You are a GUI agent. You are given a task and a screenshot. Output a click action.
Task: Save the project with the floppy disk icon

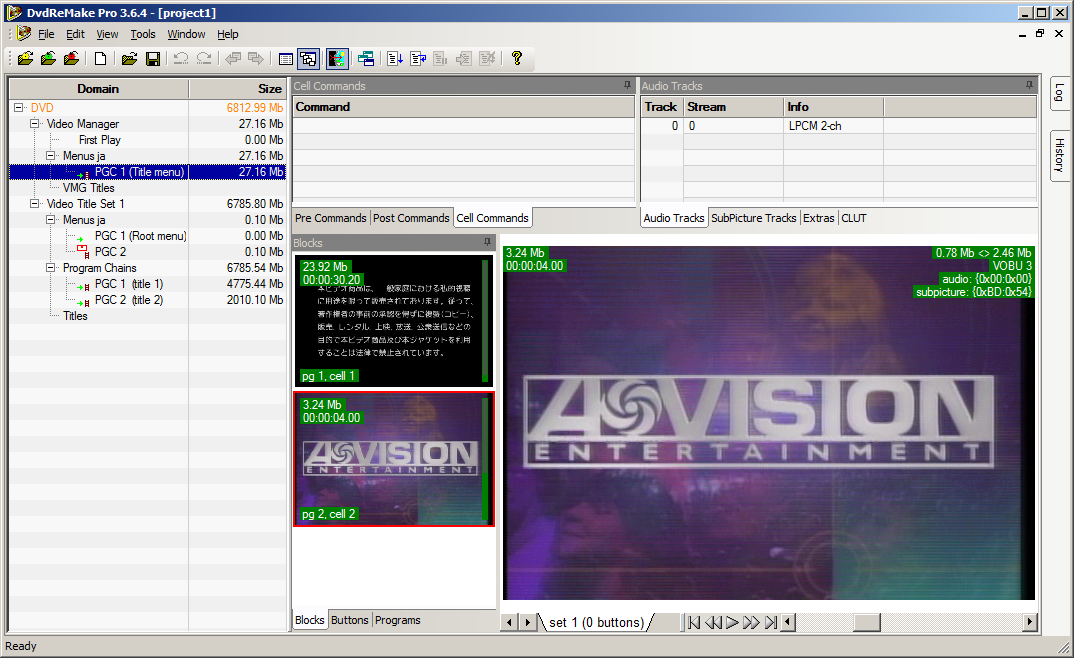[x=153, y=59]
